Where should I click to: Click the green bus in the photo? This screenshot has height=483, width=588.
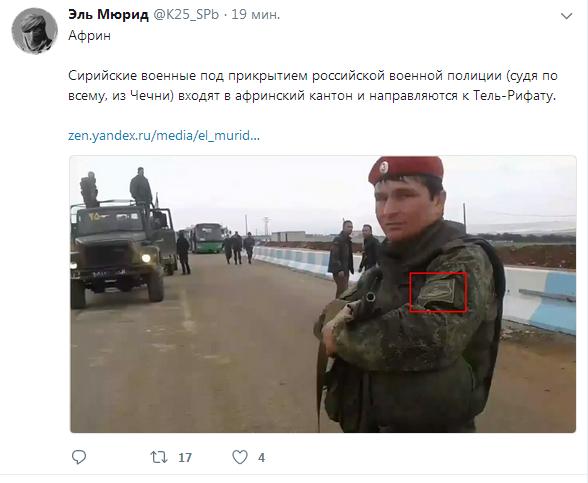point(208,238)
